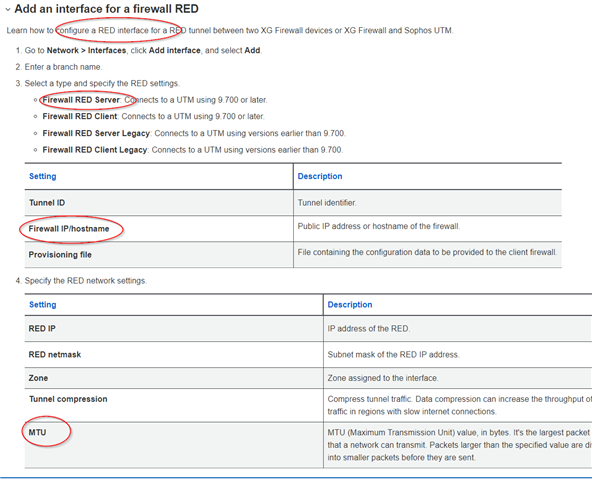Select the 'Provisioning file' setting cell
Image resolution: width=592 pixels, height=480 pixels.
point(159,255)
